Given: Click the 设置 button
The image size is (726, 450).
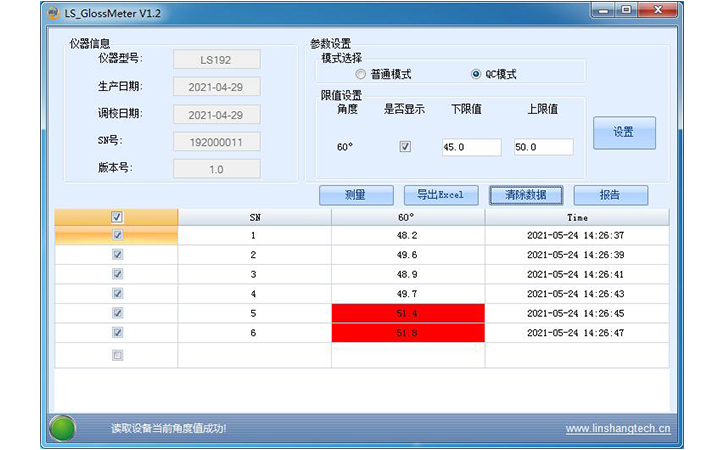Looking at the screenshot, I should tap(624, 132).
